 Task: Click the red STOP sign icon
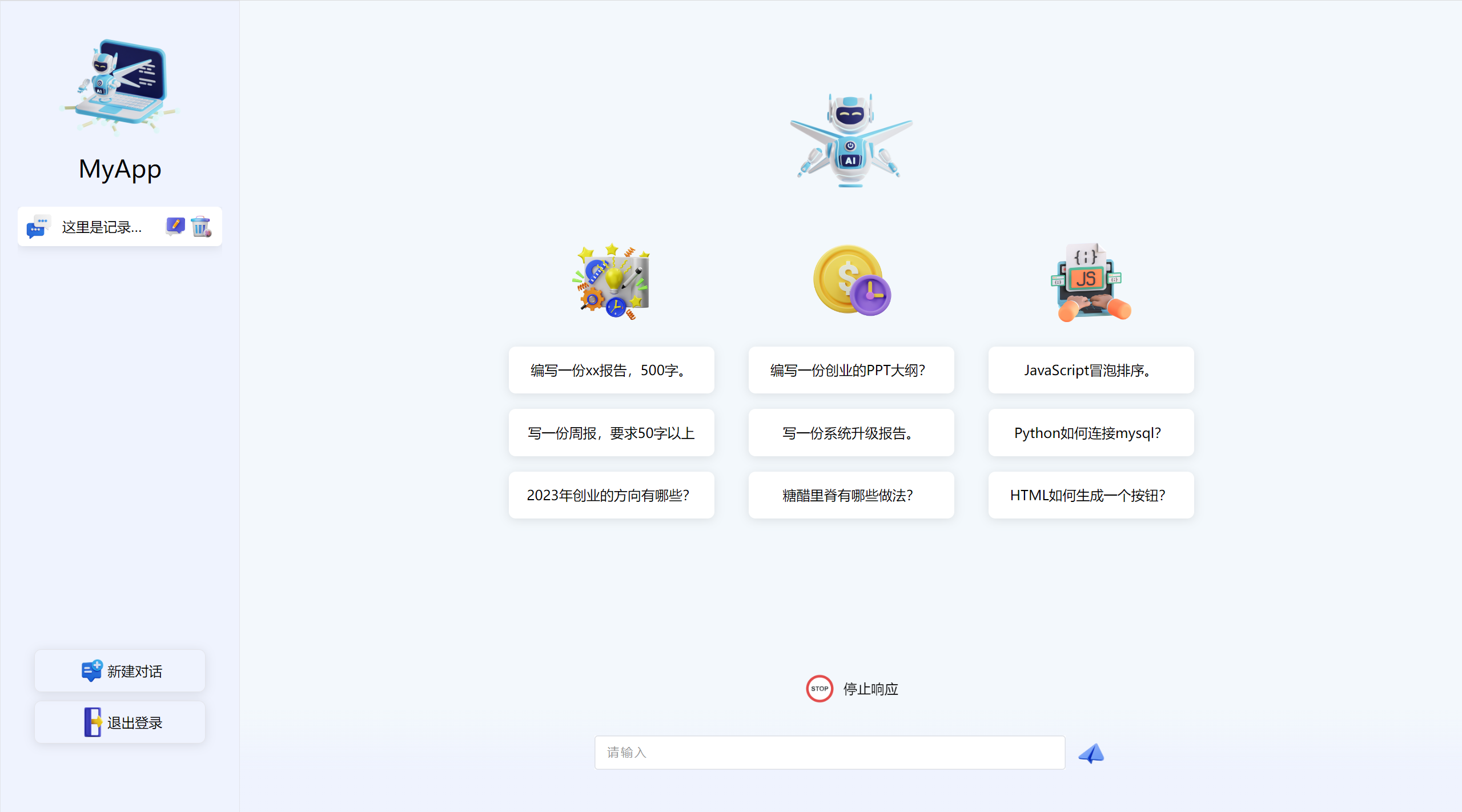[820, 689]
